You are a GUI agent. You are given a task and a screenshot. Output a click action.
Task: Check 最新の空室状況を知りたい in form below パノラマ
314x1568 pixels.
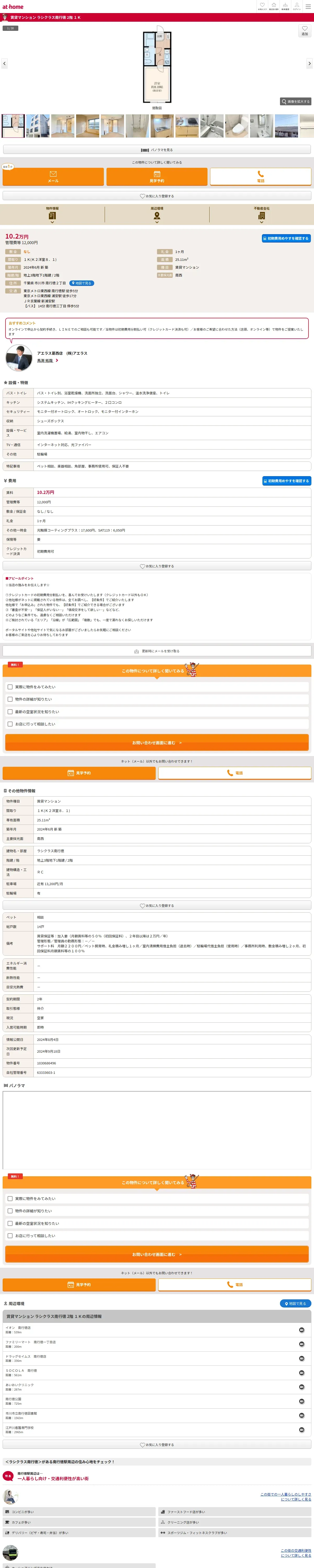10,1224
